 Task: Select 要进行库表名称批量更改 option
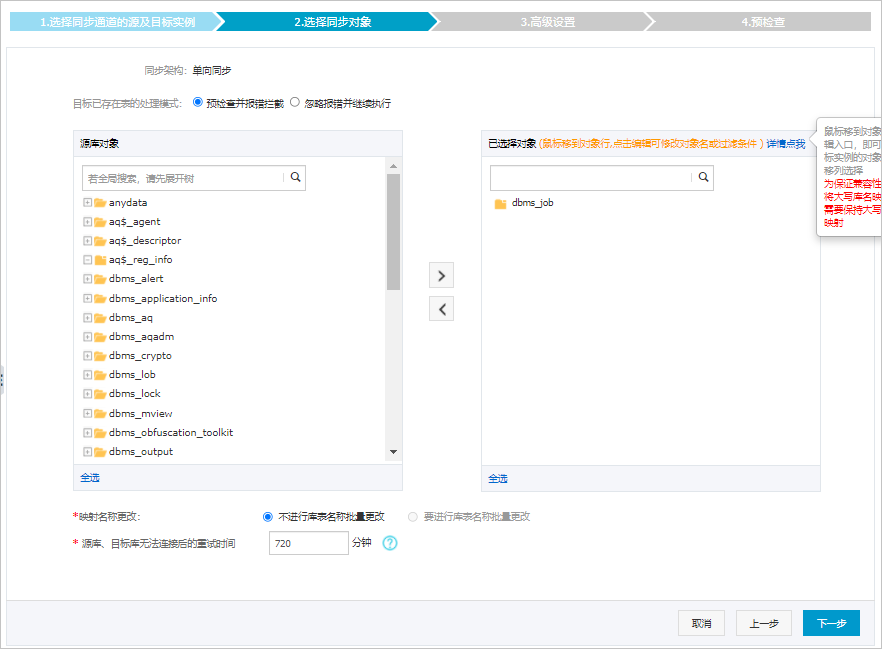[411, 516]
